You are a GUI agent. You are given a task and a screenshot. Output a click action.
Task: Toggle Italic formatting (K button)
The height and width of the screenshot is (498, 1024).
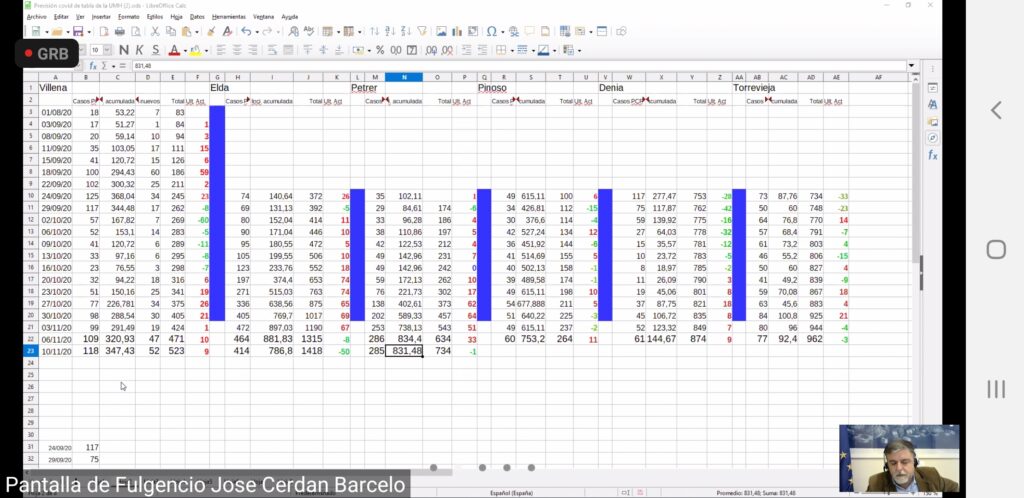tap(140, 50)
